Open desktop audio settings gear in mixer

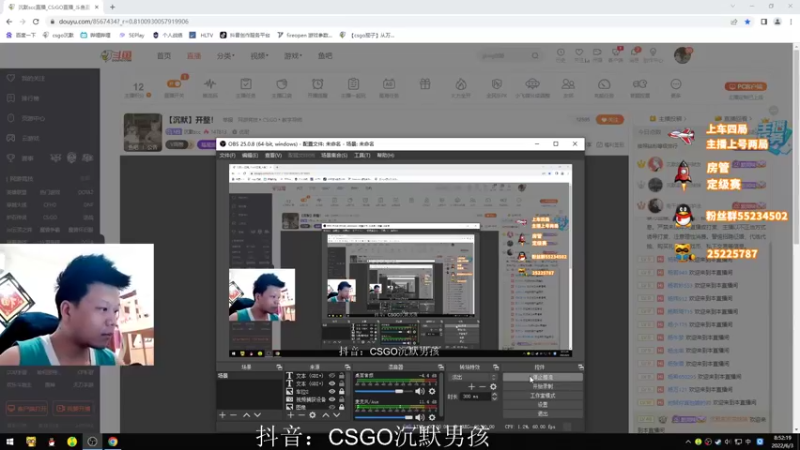click(x=432, y=391)
